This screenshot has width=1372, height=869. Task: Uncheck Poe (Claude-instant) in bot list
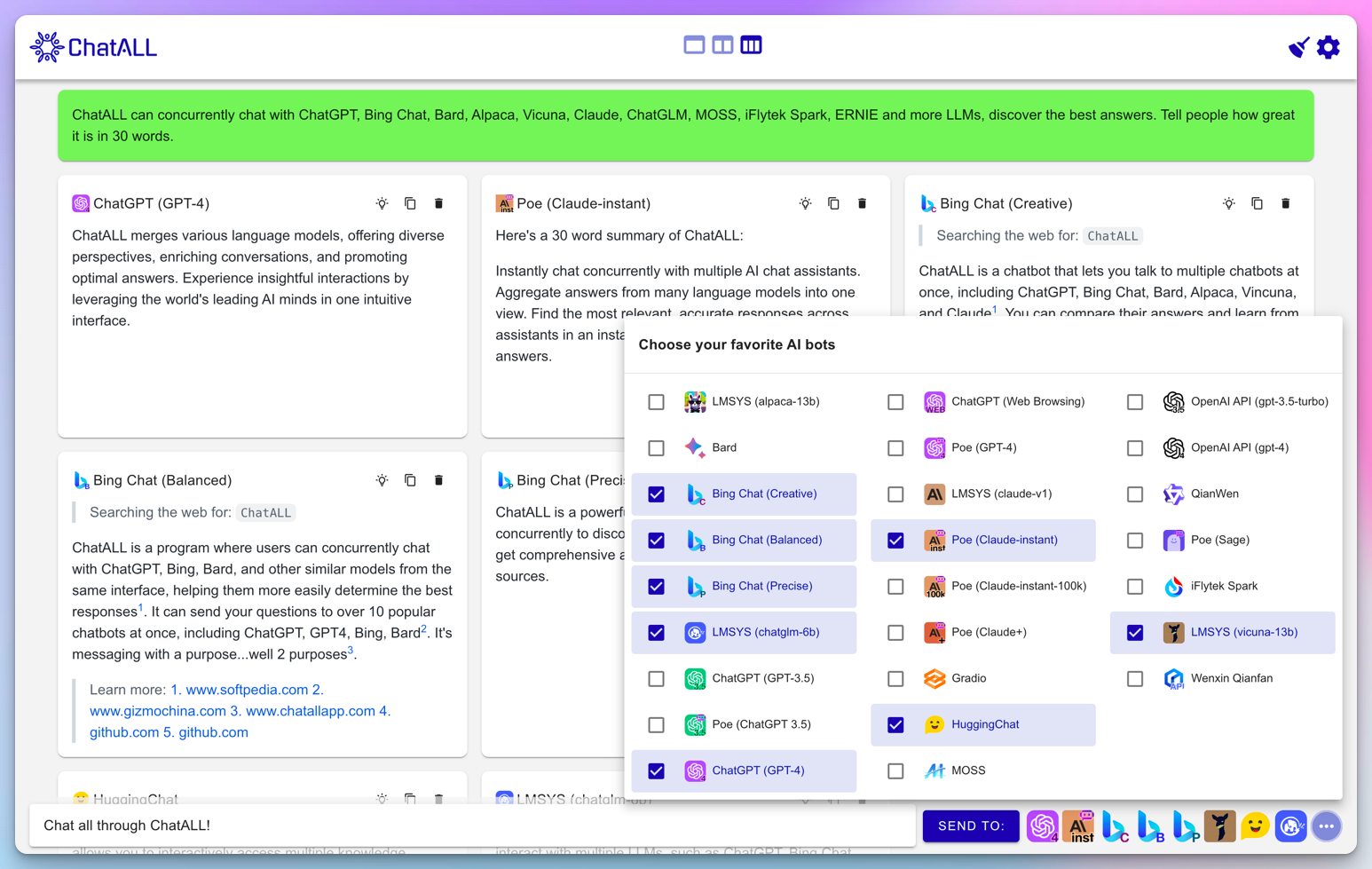pos(895,541)
